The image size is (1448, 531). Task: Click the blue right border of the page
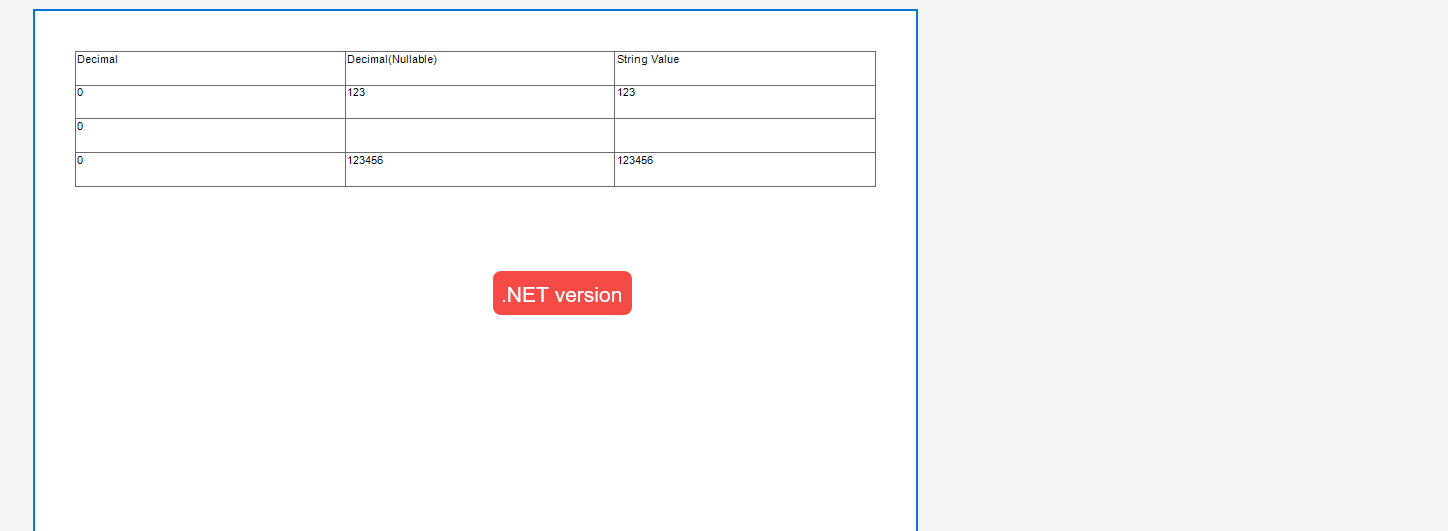point(916,270)
